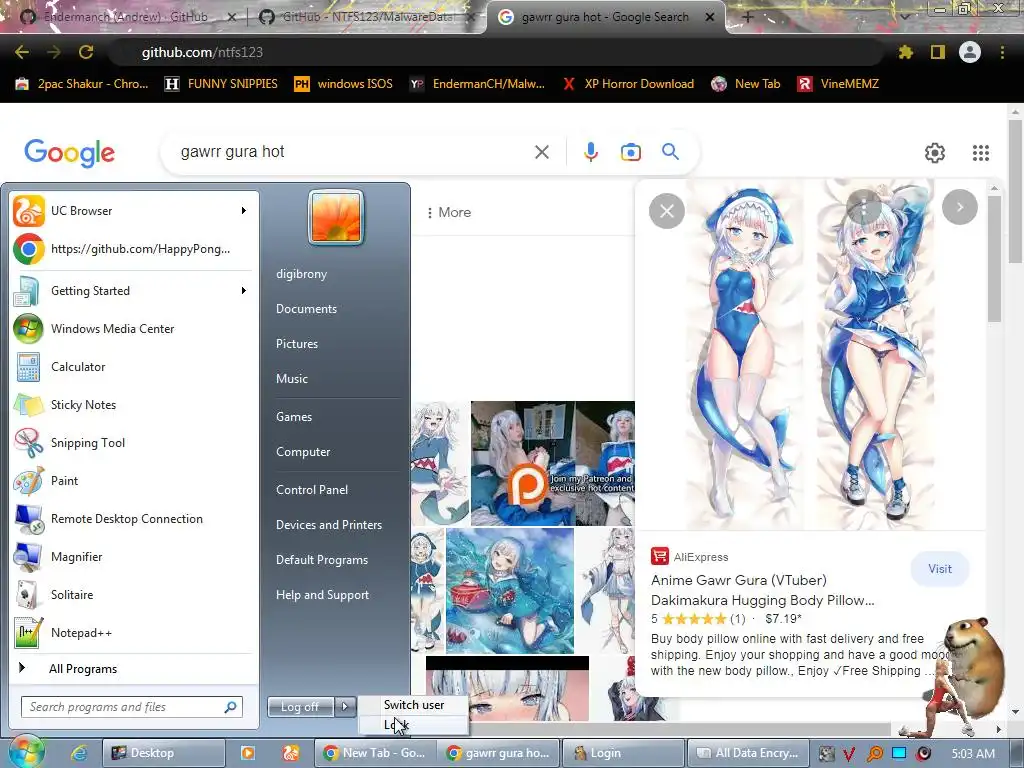Image resolution: width=1024 pixels, height=768 pixels.
Task: Open Chrome profile avatar
Action: coord(970,52)
